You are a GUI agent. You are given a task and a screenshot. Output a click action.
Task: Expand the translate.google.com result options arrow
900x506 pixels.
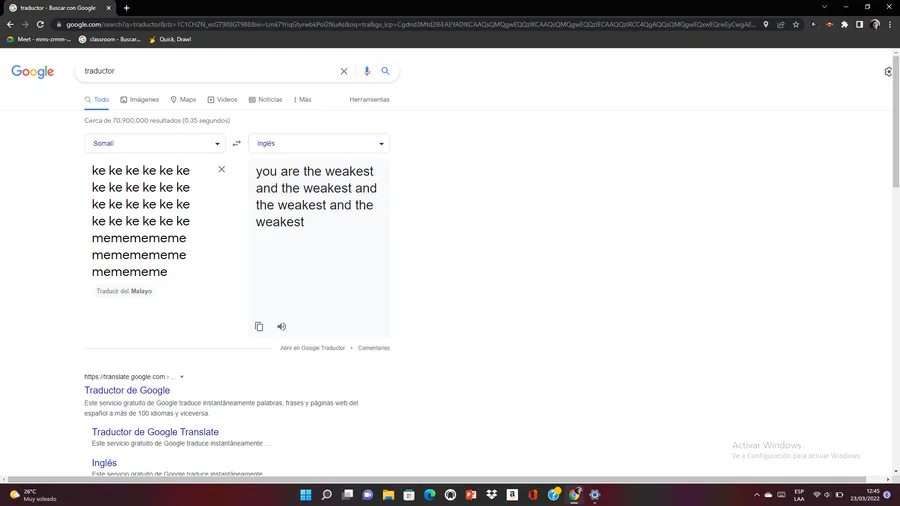(182, 377)
